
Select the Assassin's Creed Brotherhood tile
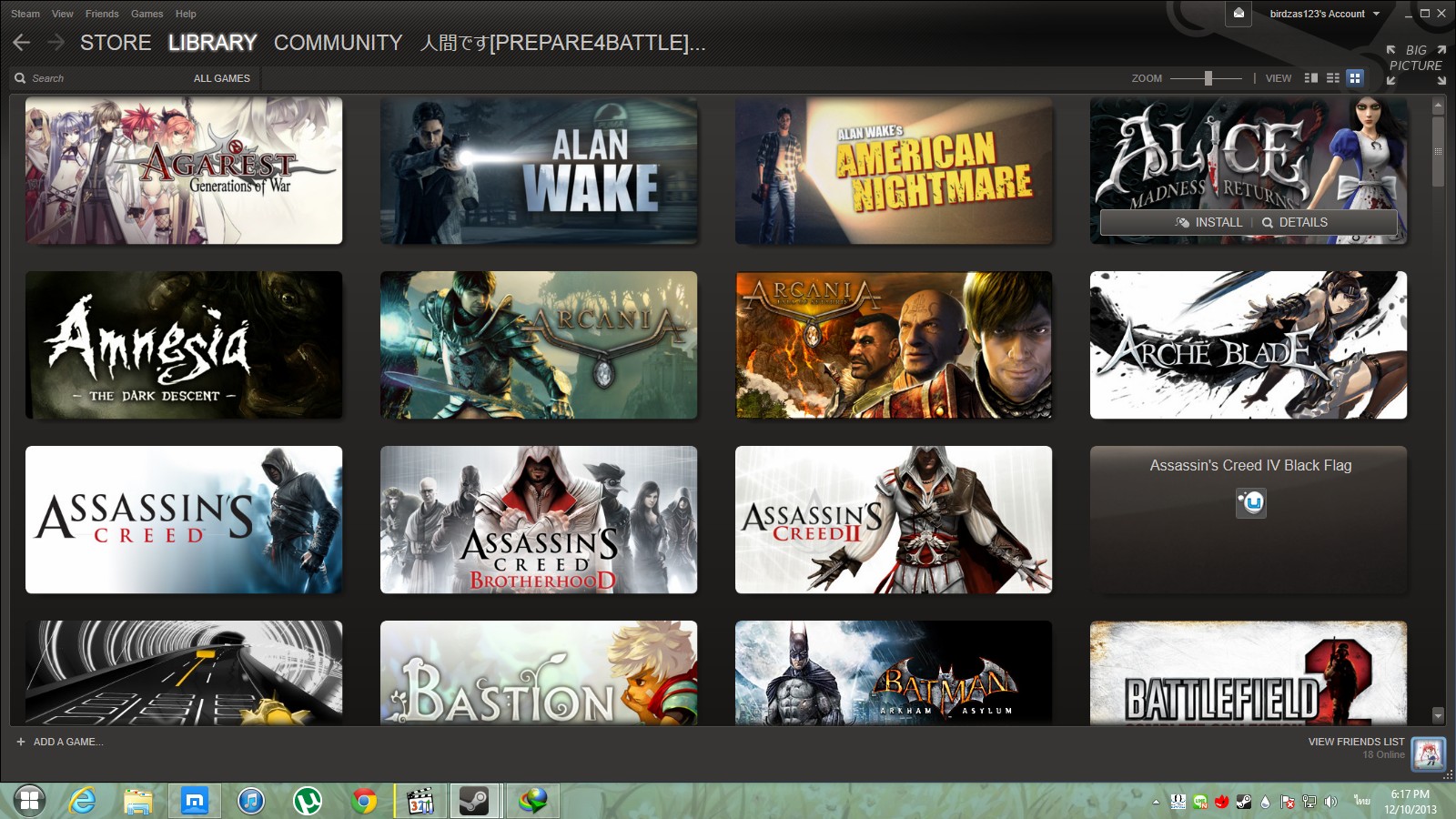(539, 520)
